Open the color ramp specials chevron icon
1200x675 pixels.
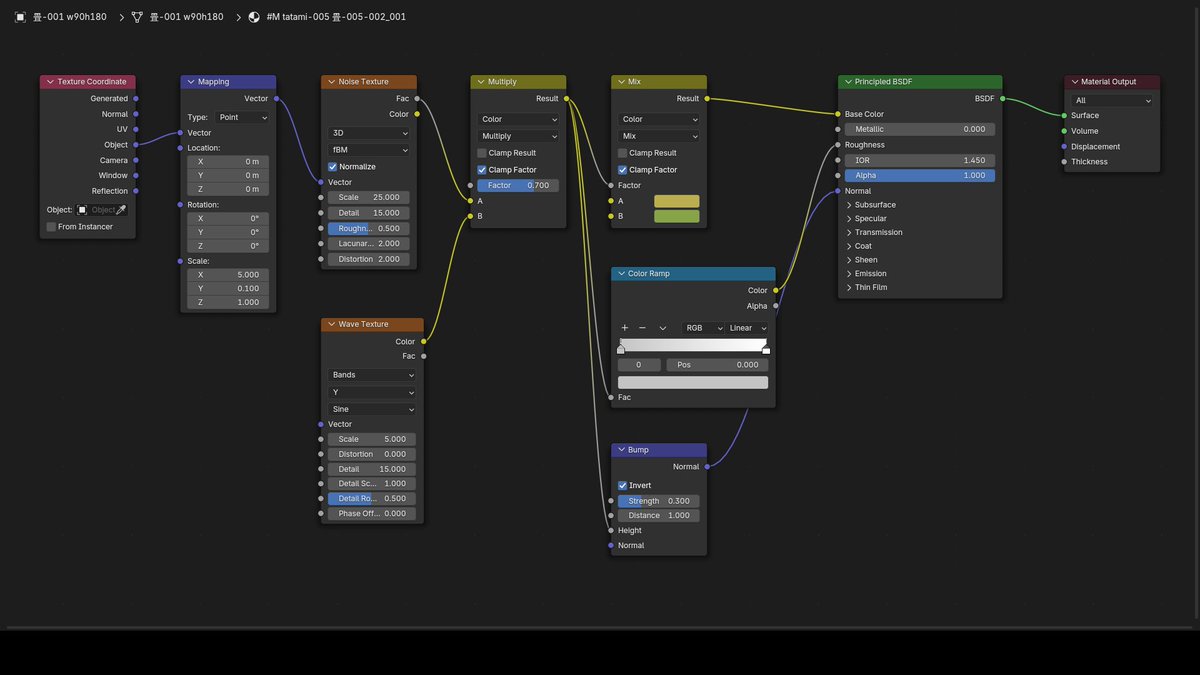click(663, 327)
